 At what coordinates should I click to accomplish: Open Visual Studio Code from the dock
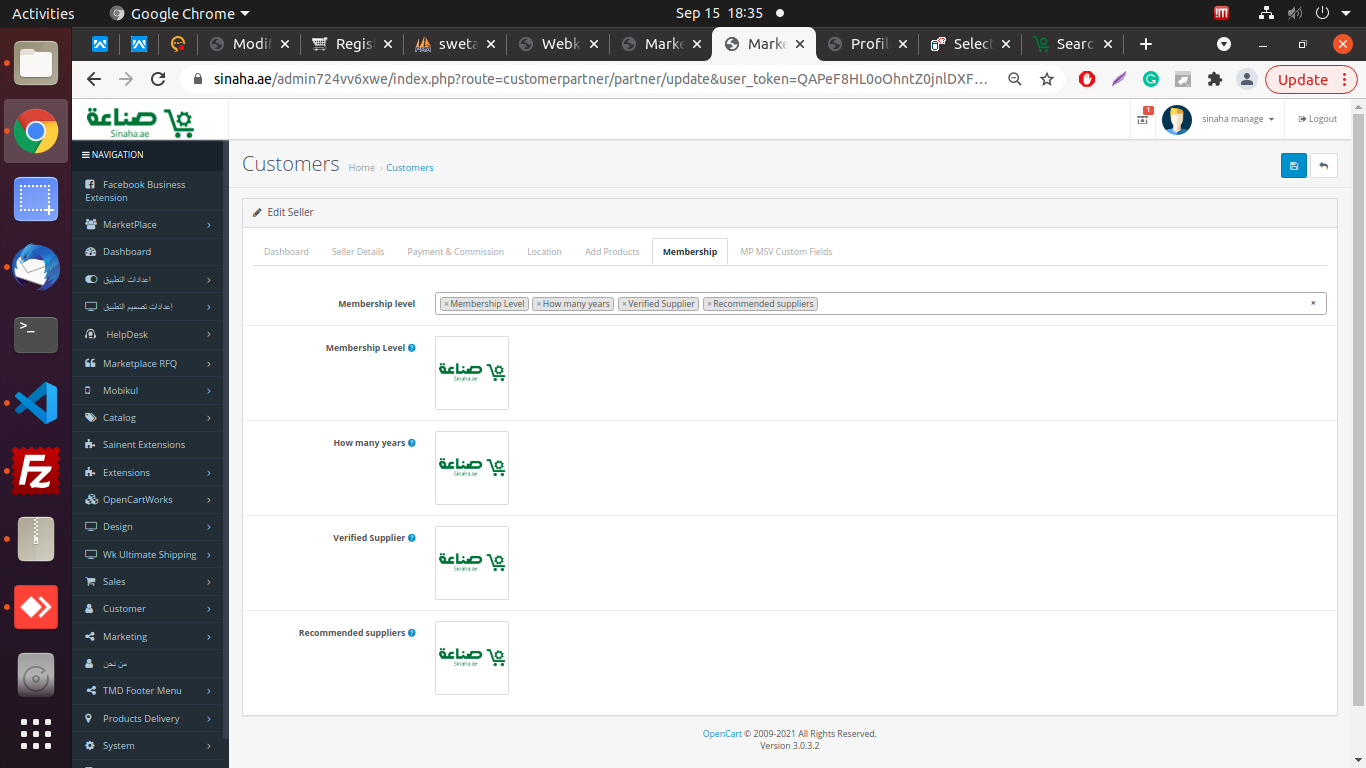pos(36,404)
